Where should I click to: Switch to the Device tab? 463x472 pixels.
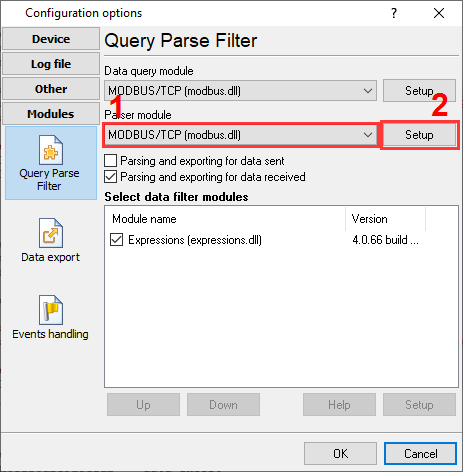[51, 39]
